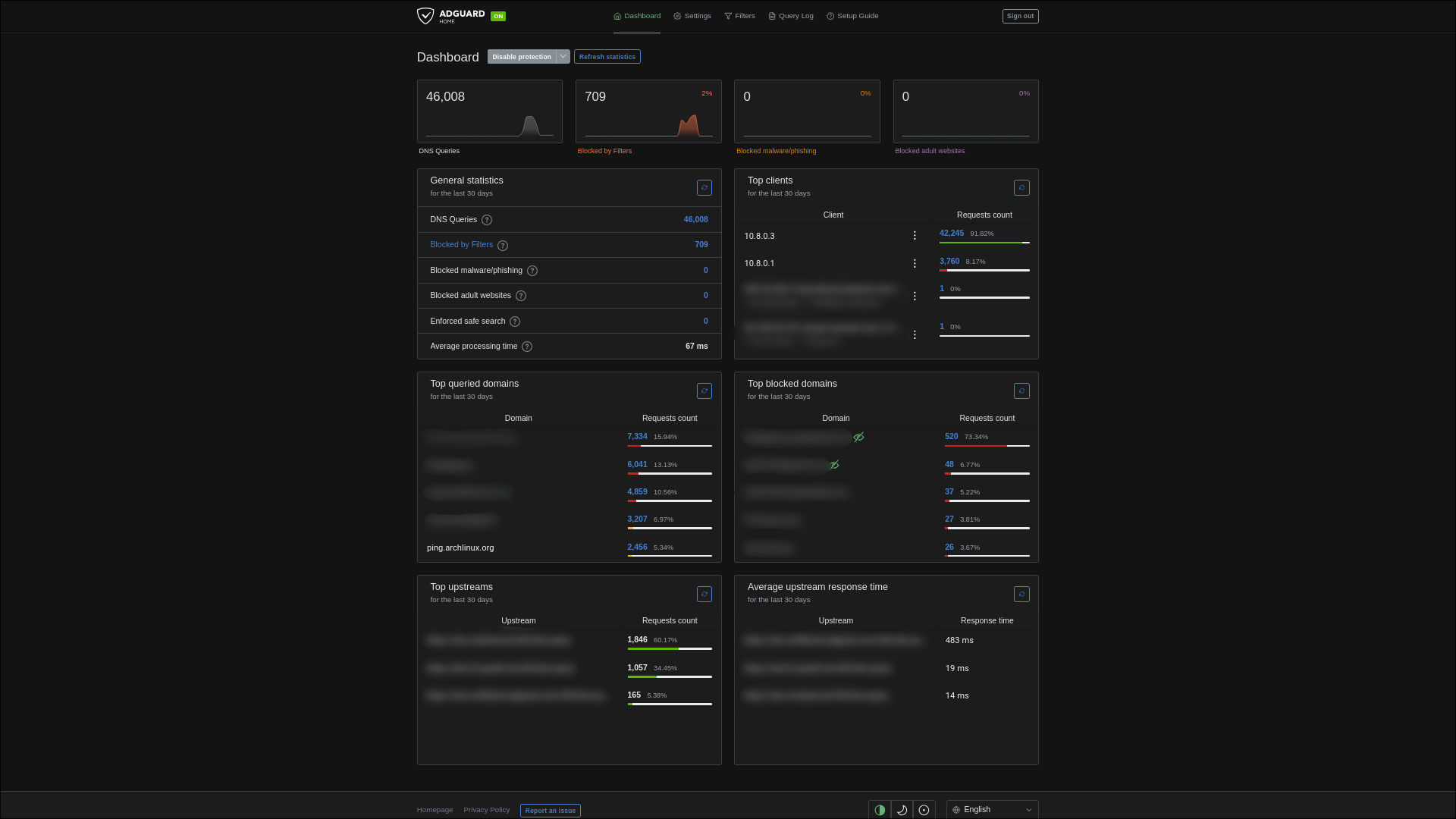Refresh the Top blocked domains panel
This screenshot has width=1456, height=819.
click(1021, 391)
